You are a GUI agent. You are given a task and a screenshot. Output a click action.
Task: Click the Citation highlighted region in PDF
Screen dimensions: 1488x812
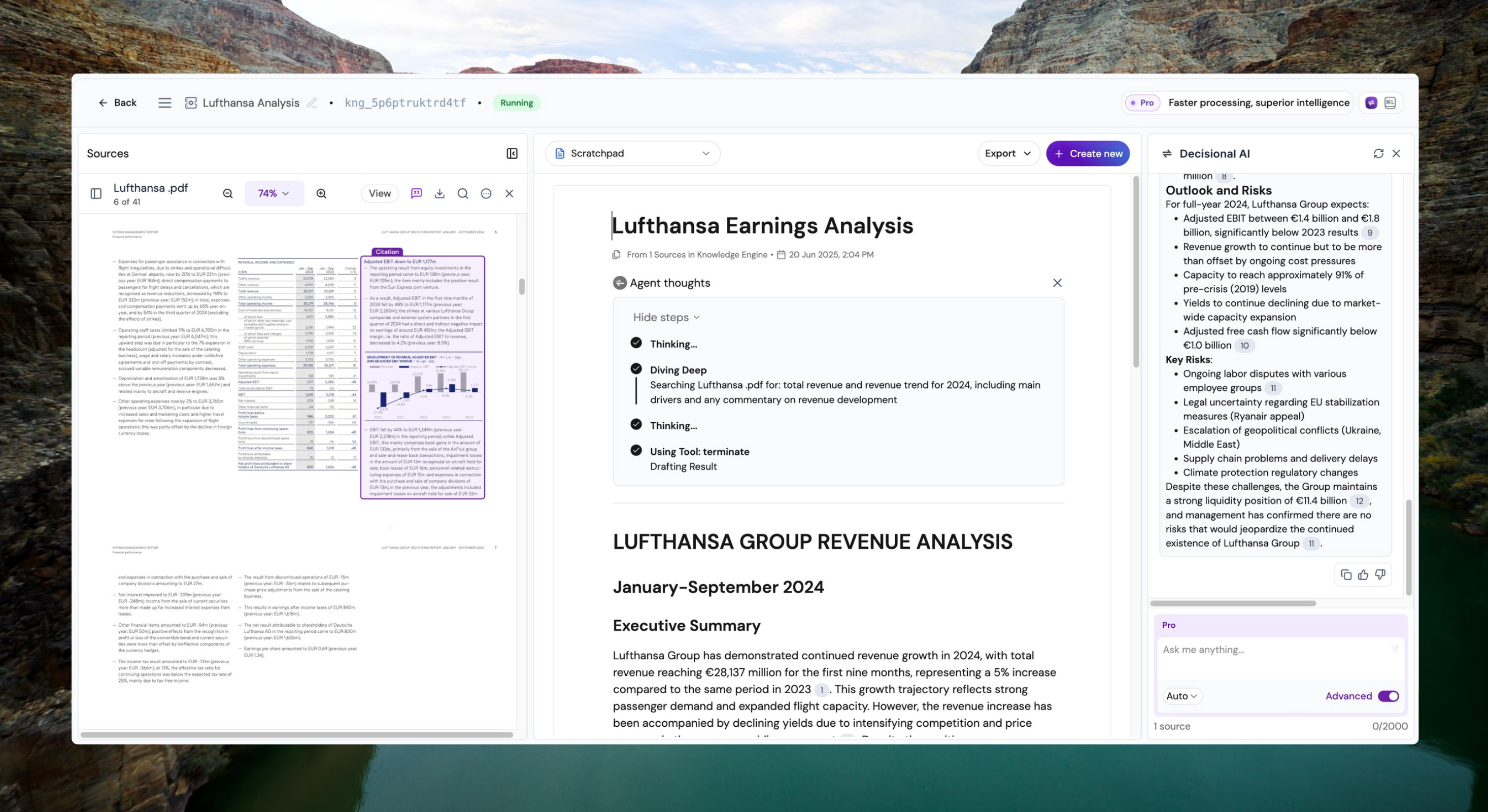pyautogui.click(x=423, y=377)
